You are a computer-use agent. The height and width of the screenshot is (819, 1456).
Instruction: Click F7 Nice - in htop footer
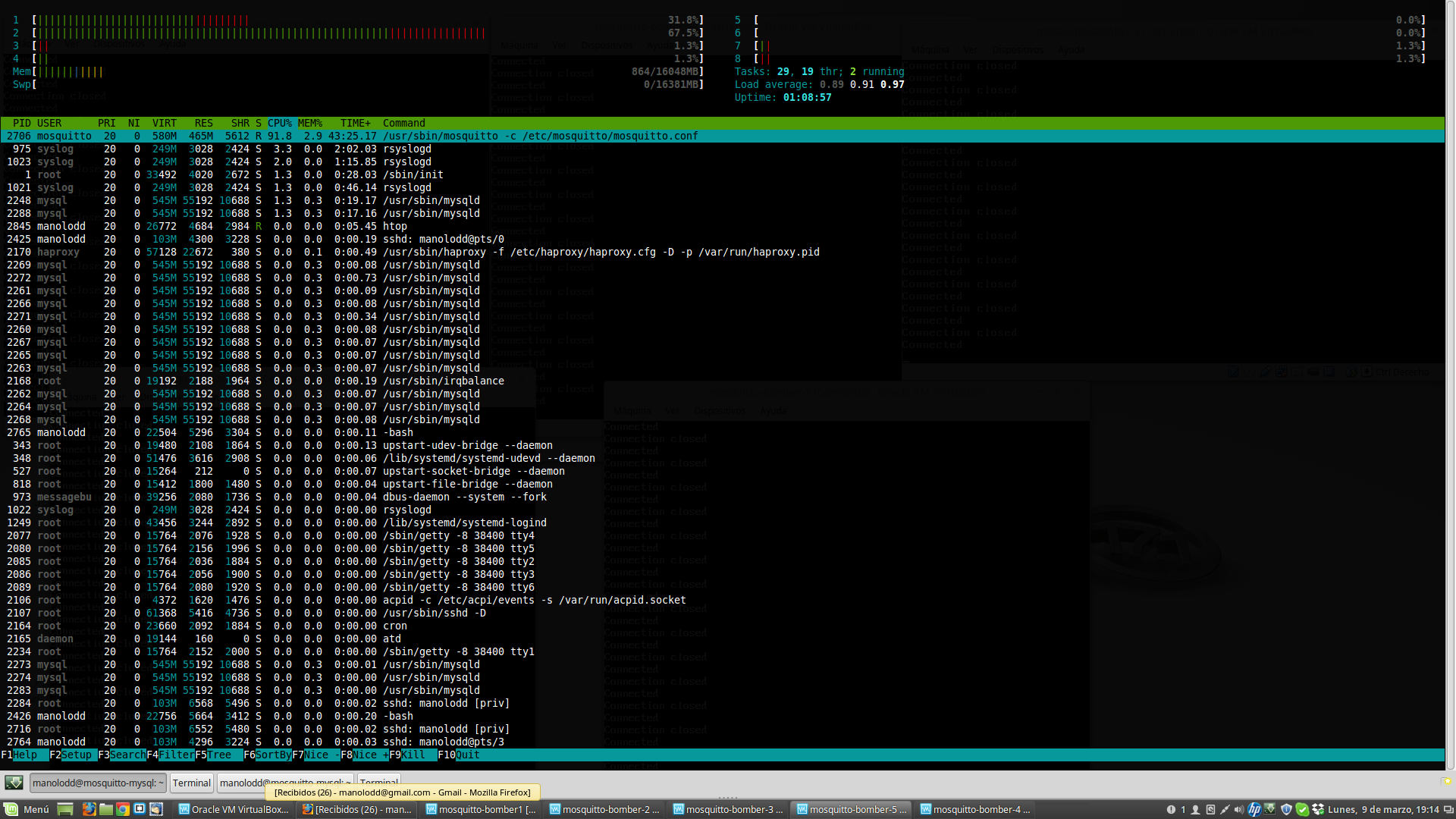(316, 755)
